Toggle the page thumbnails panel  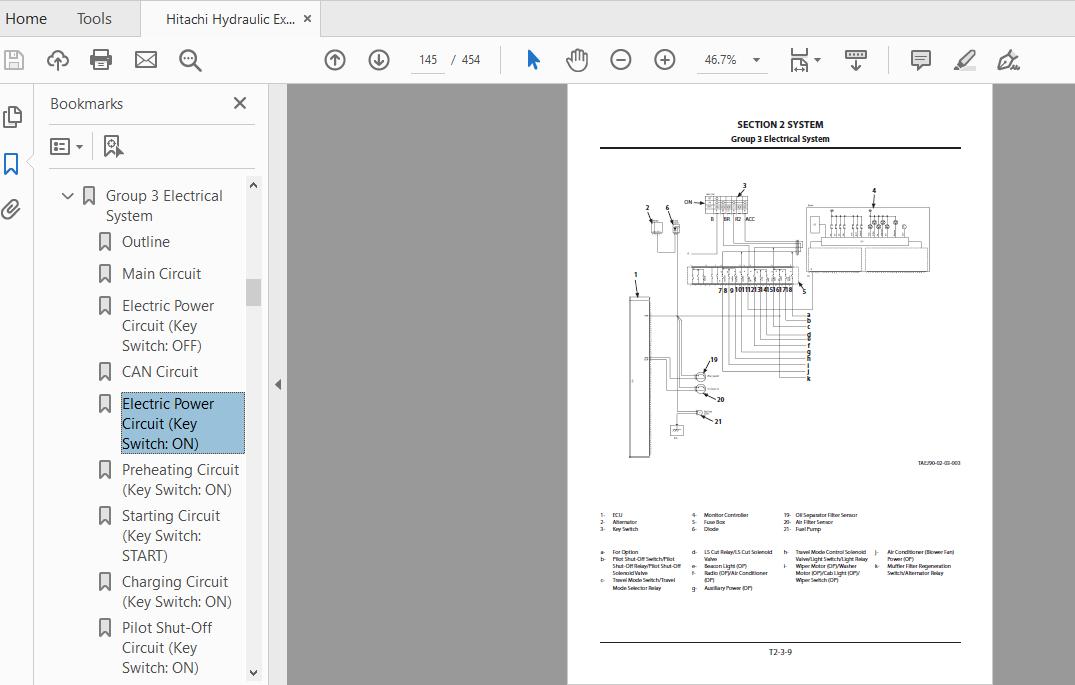click(x=12, y=117)
